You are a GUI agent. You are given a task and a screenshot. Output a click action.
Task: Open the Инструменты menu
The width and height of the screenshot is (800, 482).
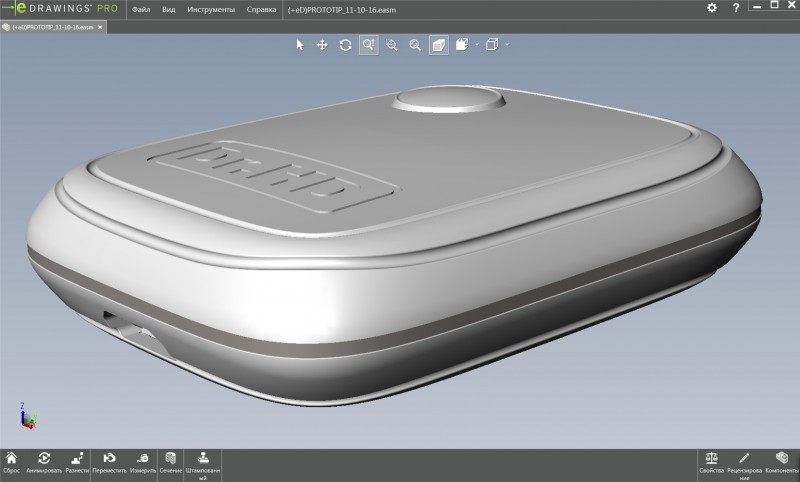pos(211,10)
